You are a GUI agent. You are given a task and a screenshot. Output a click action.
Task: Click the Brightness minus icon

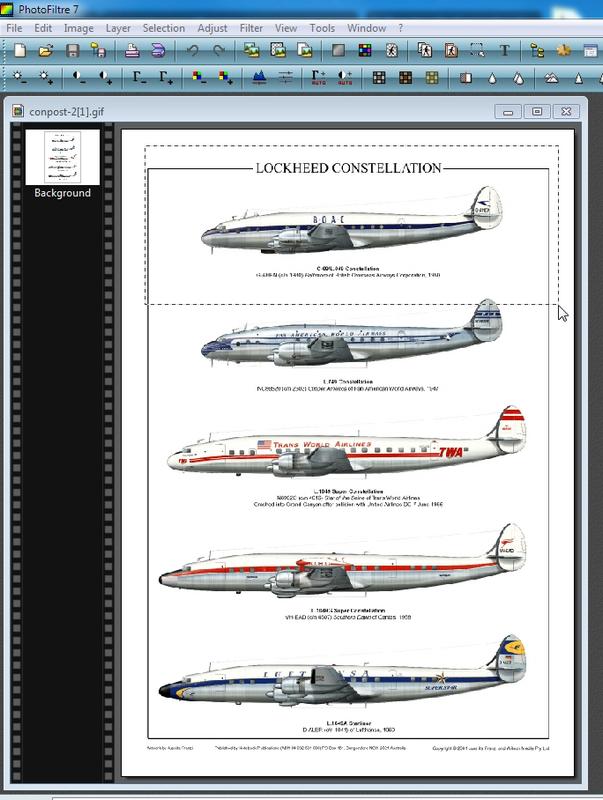point(20,77)
